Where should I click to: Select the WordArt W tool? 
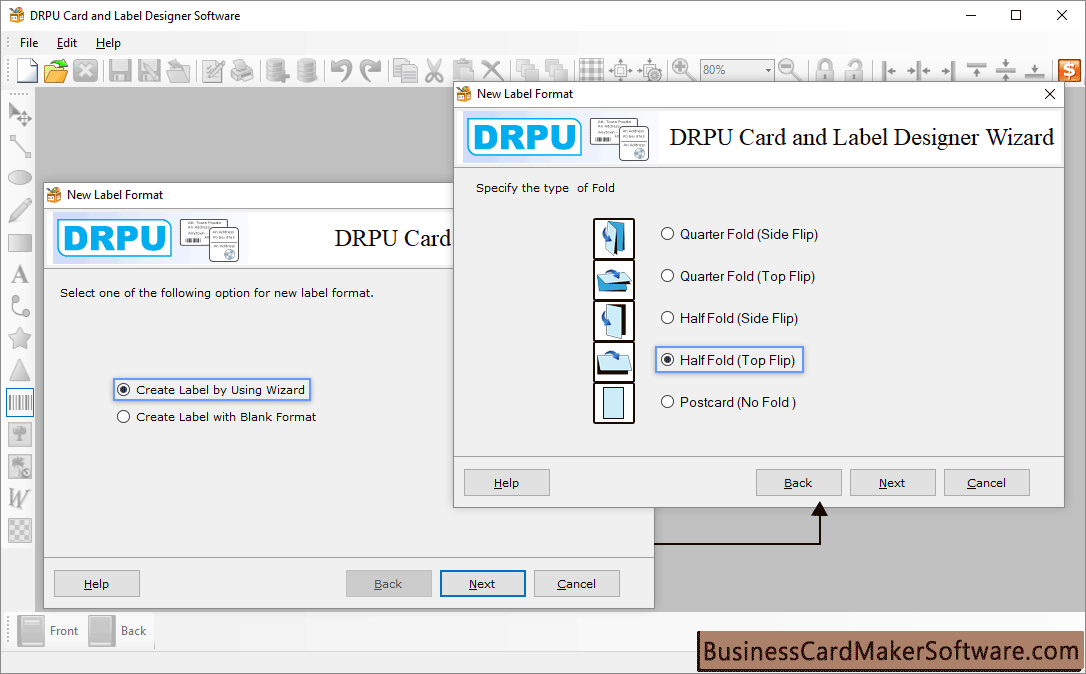point(19,498)
